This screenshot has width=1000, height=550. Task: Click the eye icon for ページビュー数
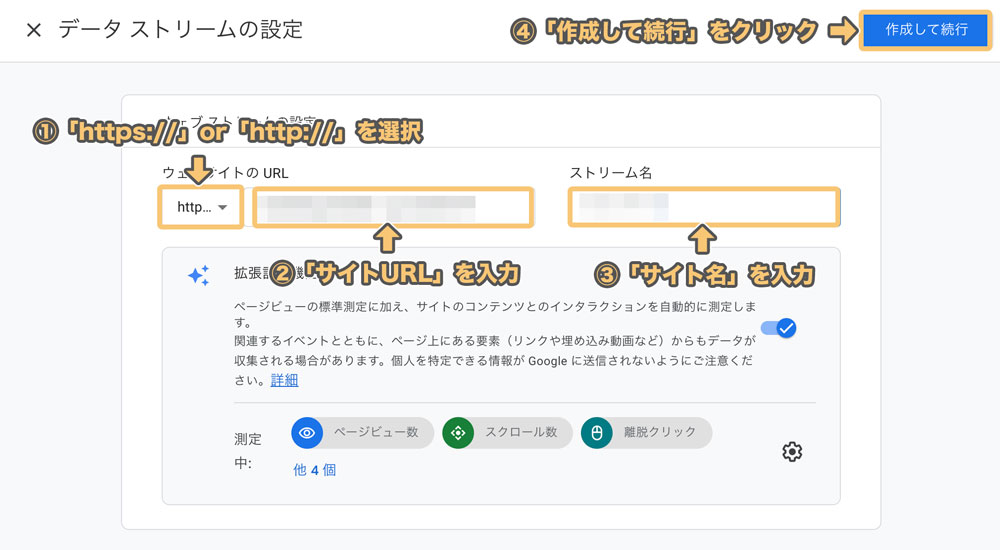[307, 433]
